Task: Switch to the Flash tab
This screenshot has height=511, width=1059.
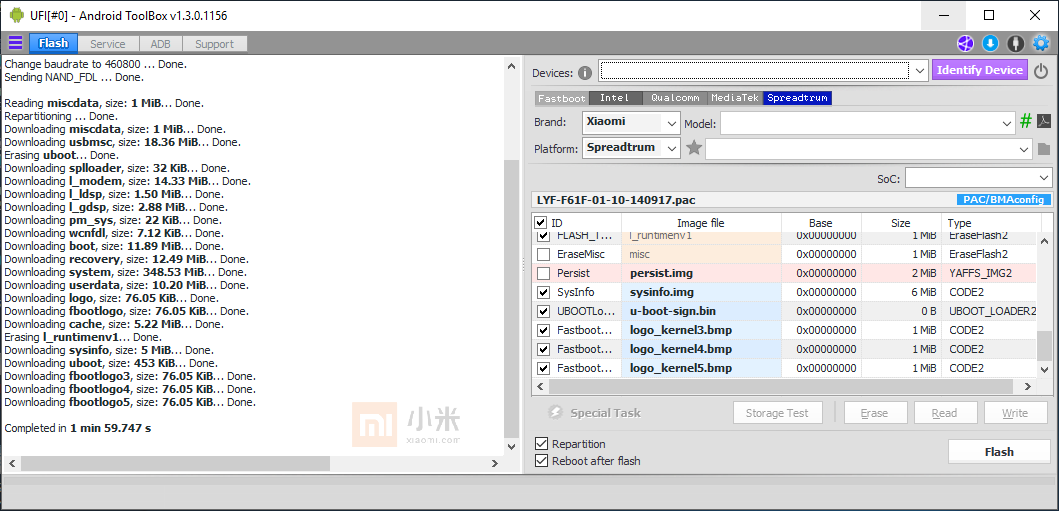Action: 53,43
